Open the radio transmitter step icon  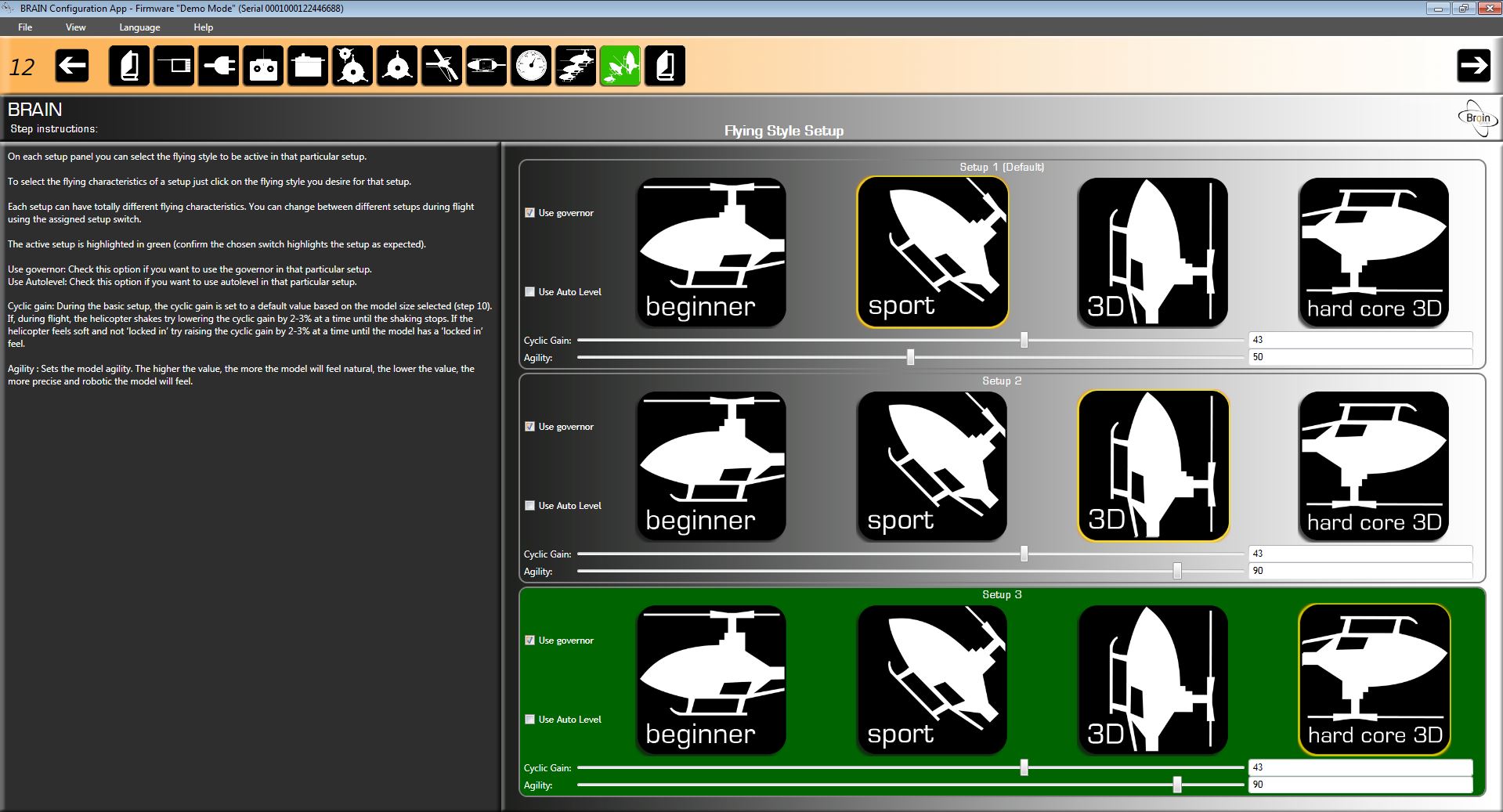click(x=263, y=66)
